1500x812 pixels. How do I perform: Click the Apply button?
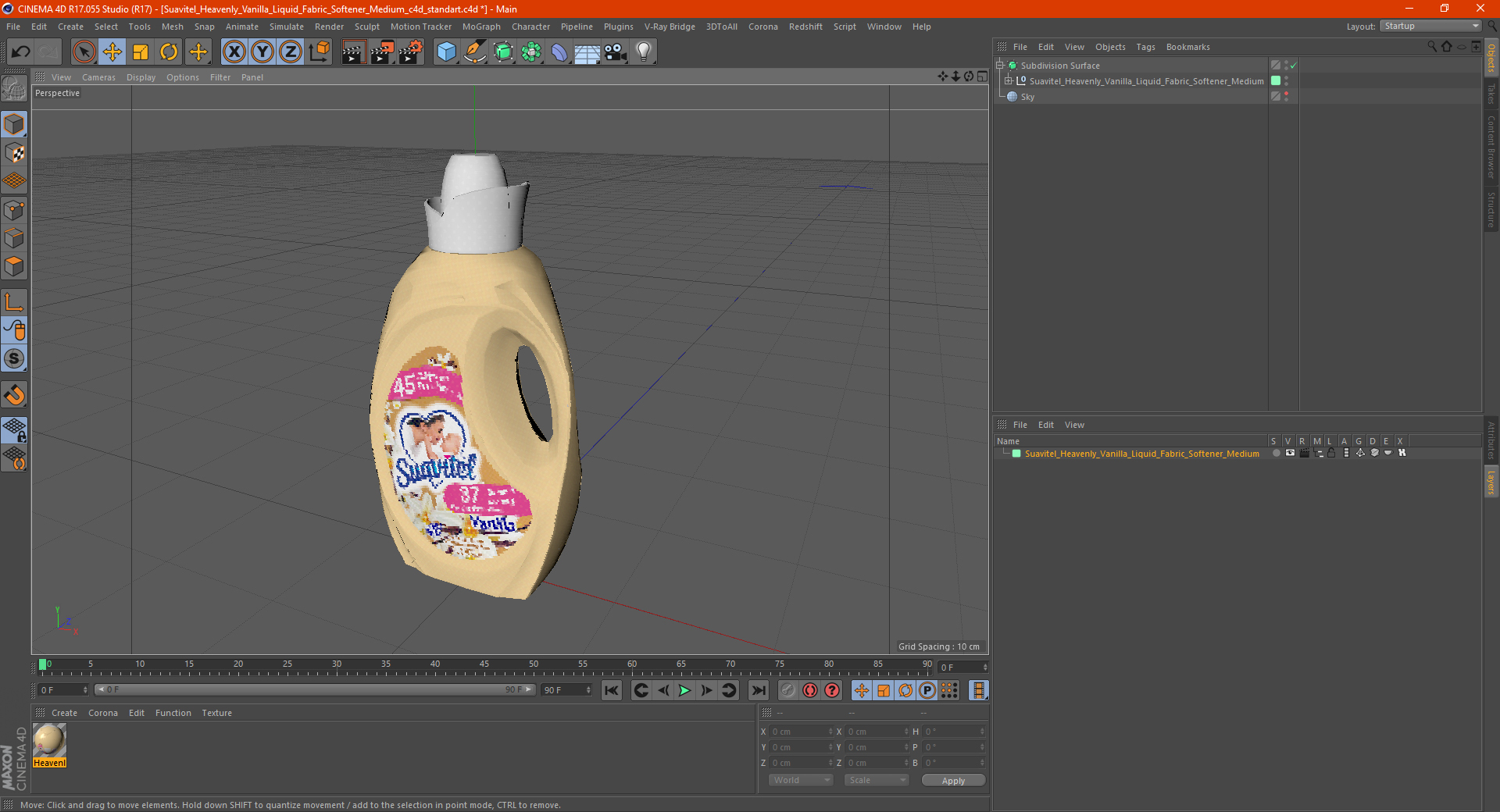[x=953, y=781]
